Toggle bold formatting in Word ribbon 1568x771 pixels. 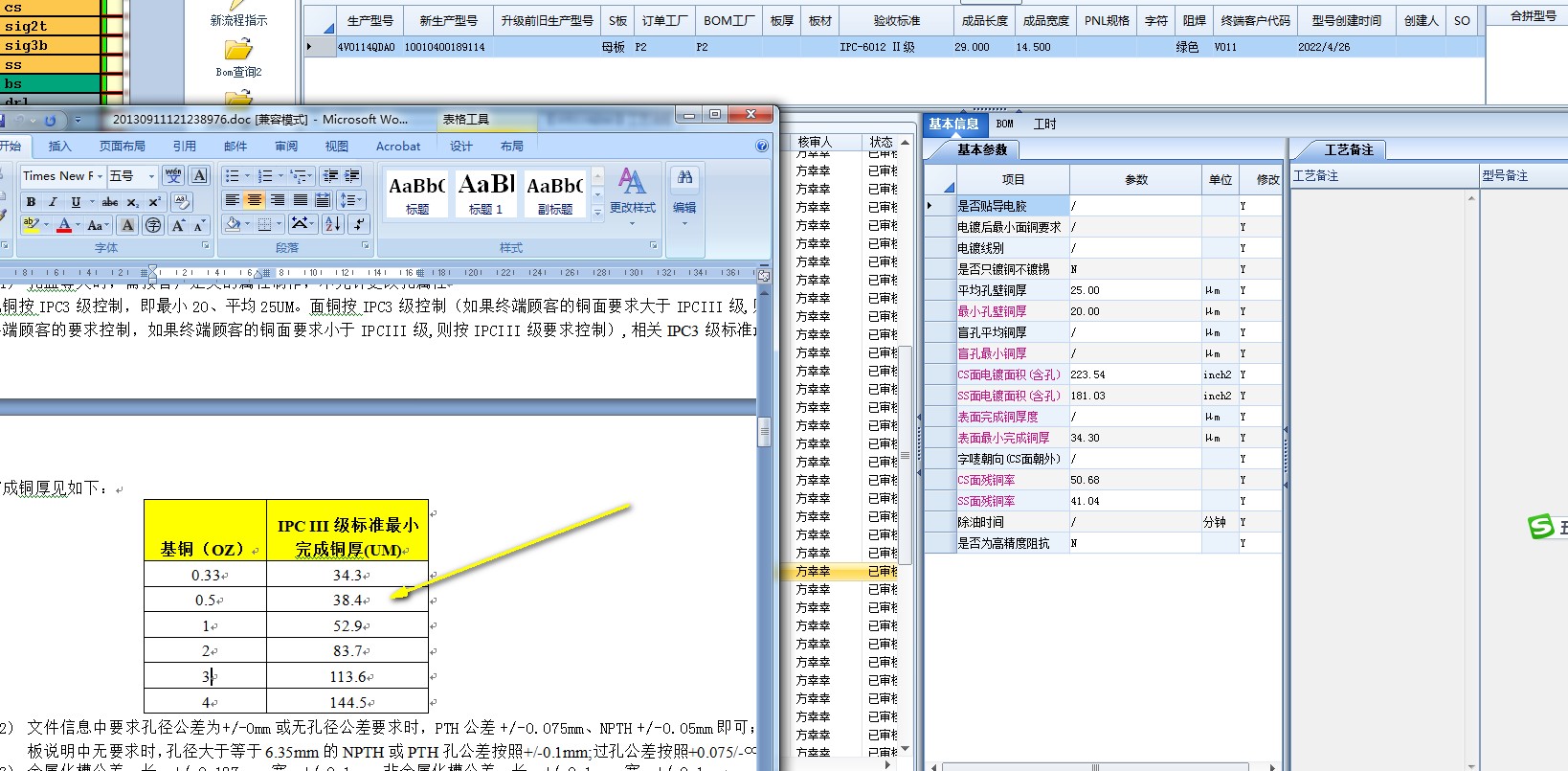pos(32,202)
